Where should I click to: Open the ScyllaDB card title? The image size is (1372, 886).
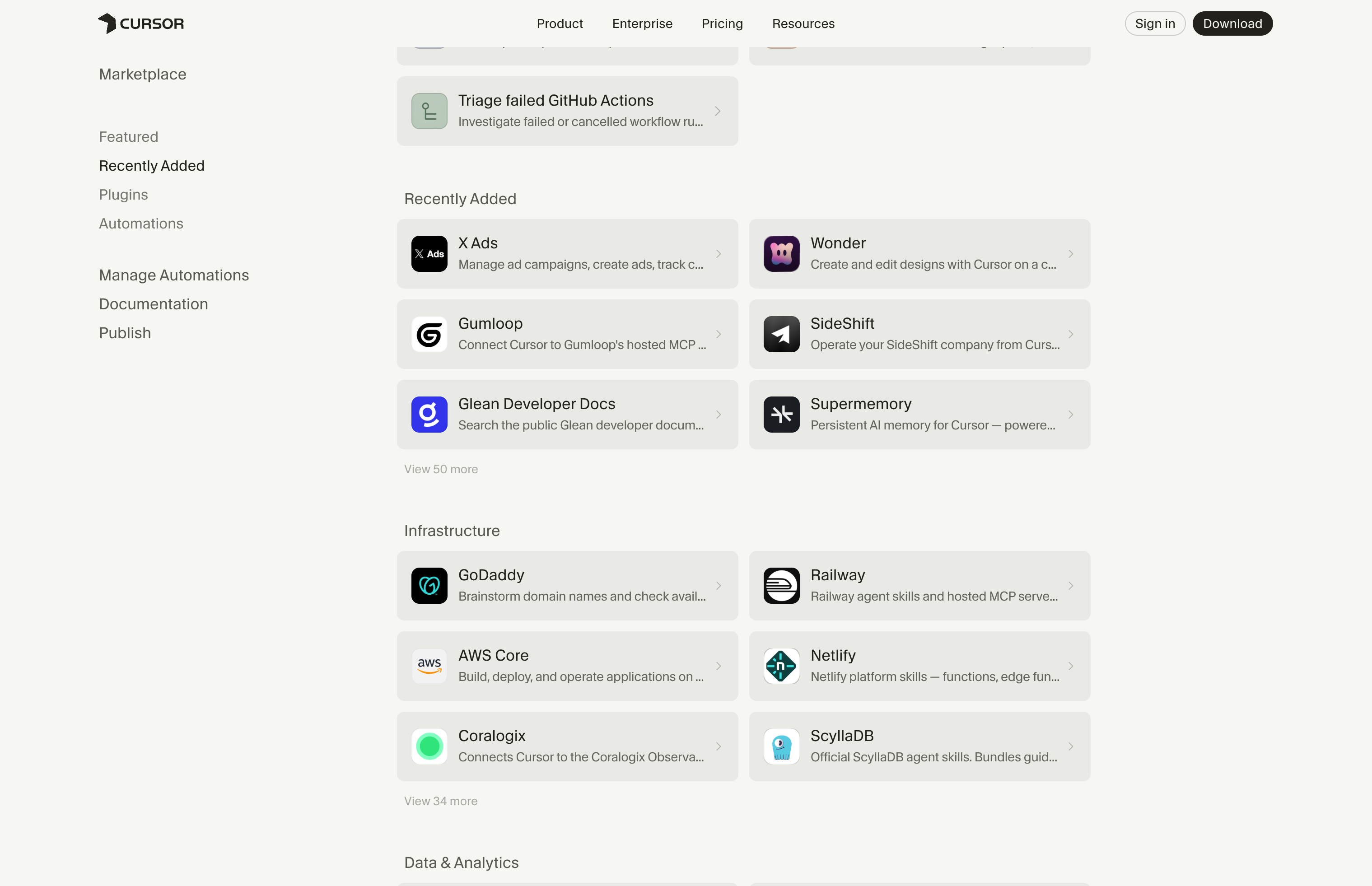coord(842,736)
